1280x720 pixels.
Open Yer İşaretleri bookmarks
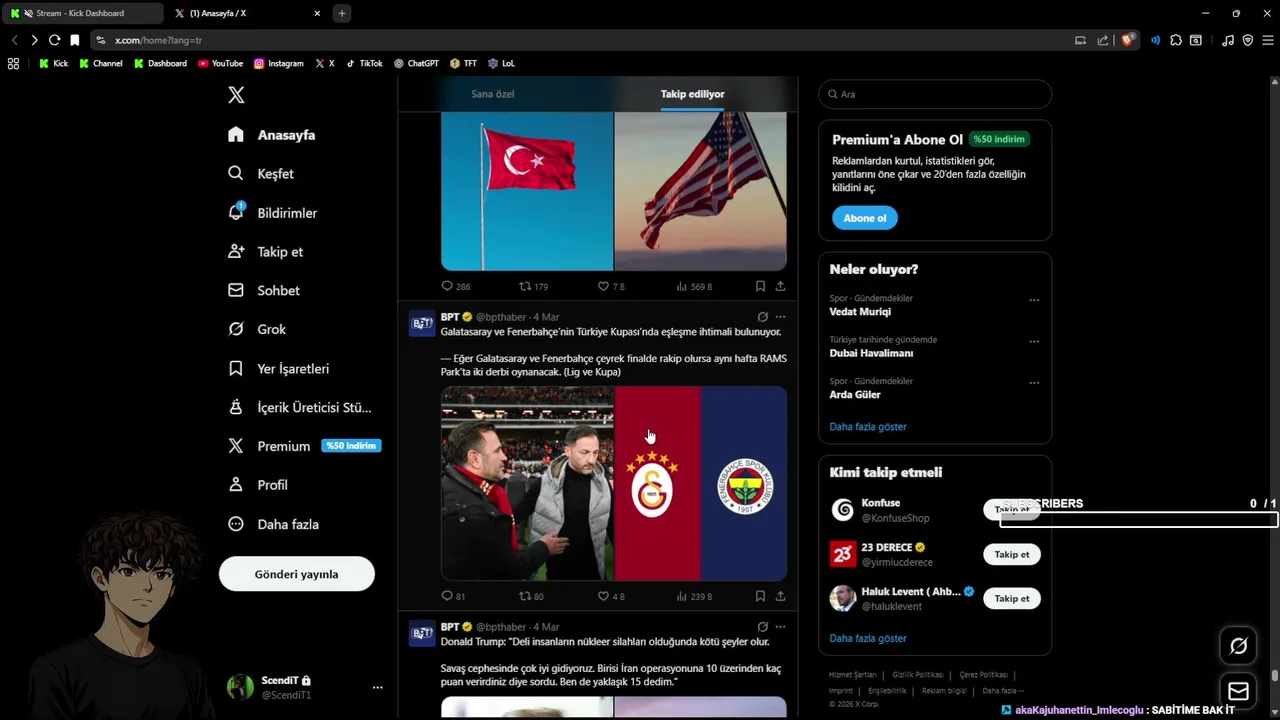click(278, 368)
